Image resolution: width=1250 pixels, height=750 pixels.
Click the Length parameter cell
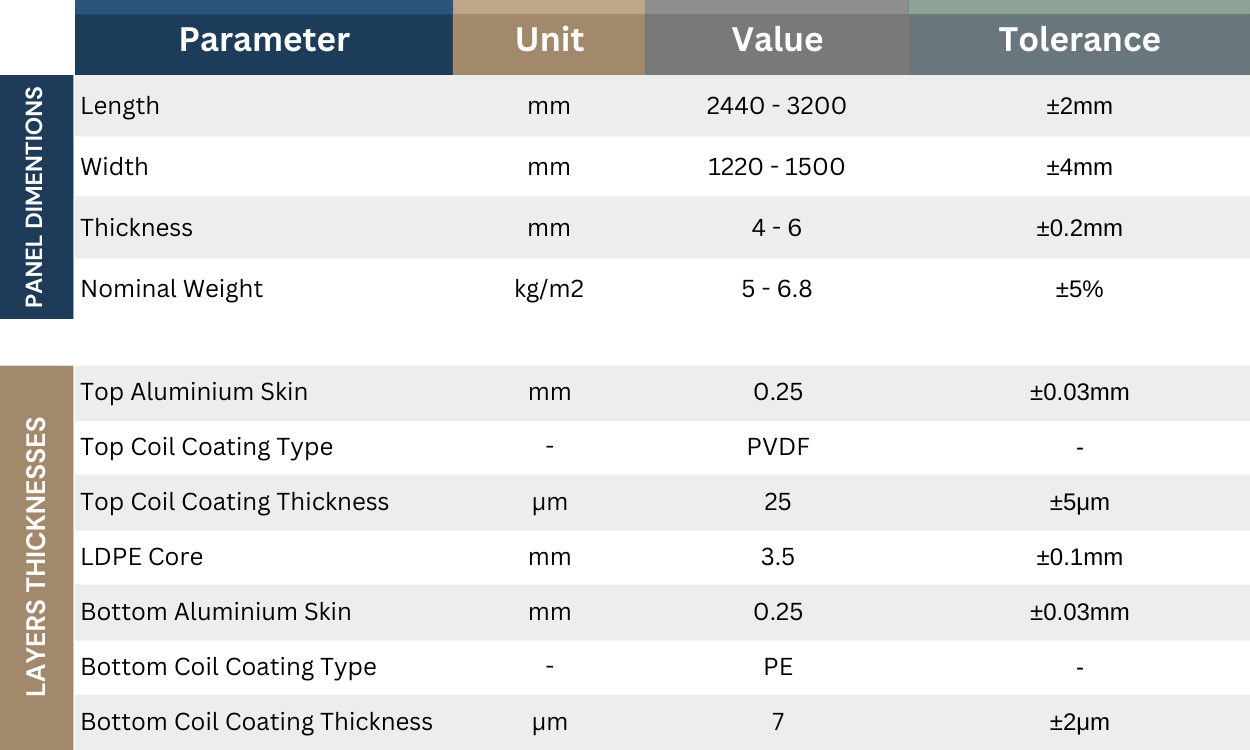[x=120, y=106]
